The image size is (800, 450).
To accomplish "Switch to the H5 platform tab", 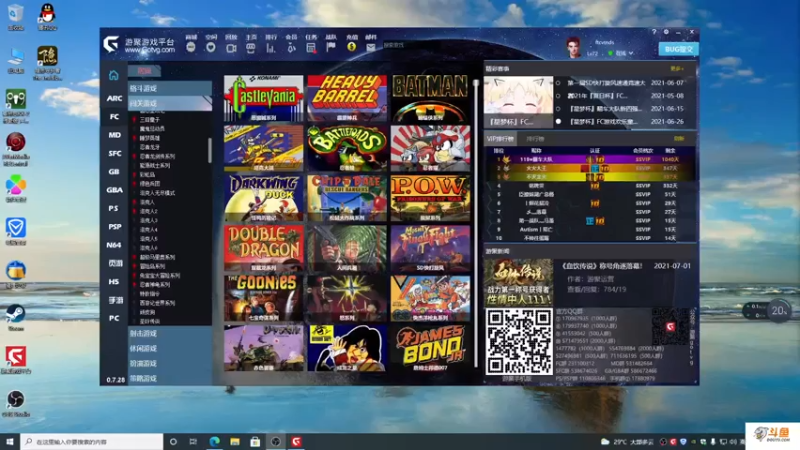I will coord(114,282).
